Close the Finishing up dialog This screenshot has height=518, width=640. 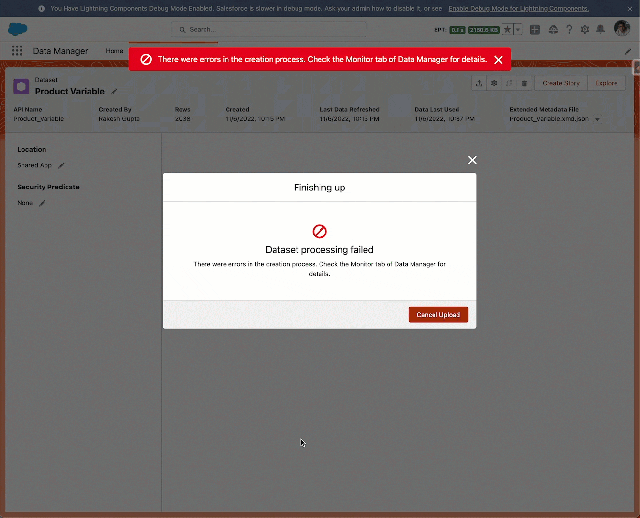pos(472,160)
